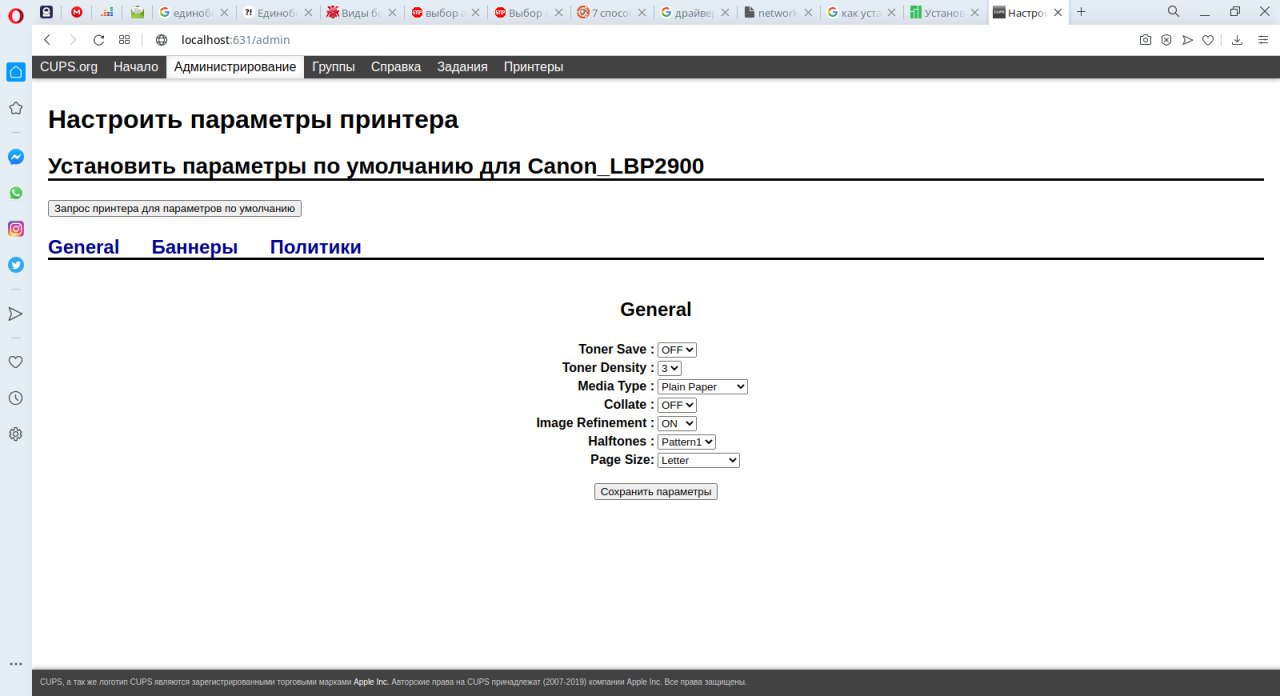Search tabs with the magnifier icon

click(x=1173, y=12)
